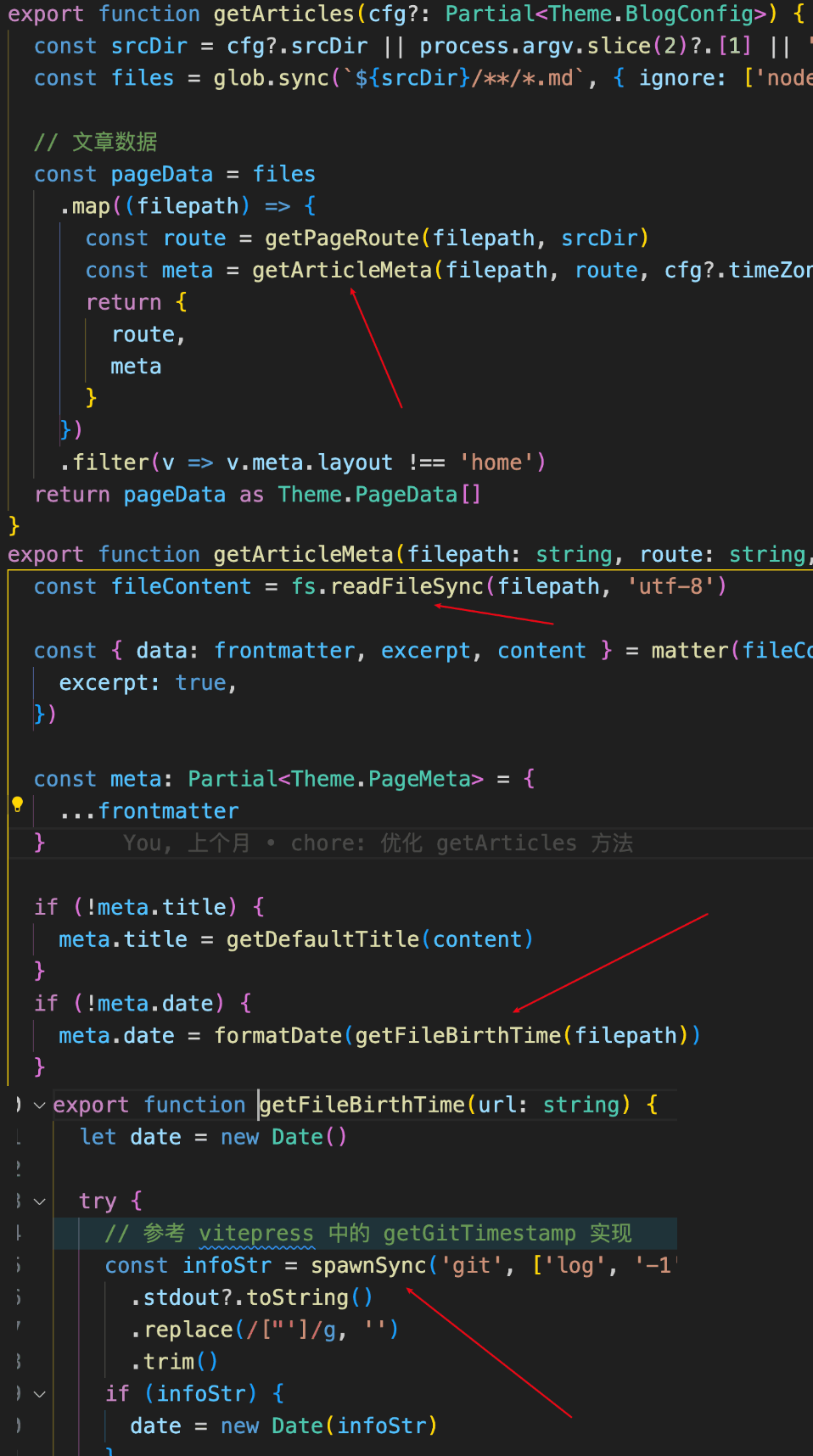813x1456 pixels.
Task: Open the git blame annotation 'chore: 优化 getArticles'
Action: tap(378, 843)
